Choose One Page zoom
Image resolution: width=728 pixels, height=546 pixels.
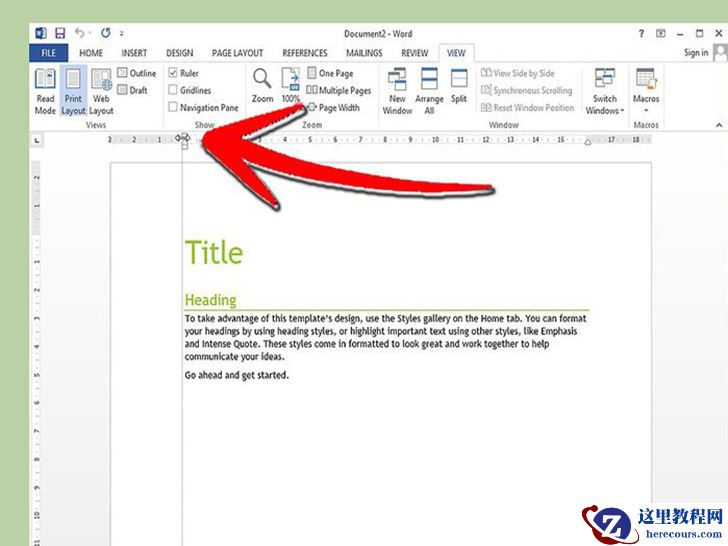click(x=331, y=73)
